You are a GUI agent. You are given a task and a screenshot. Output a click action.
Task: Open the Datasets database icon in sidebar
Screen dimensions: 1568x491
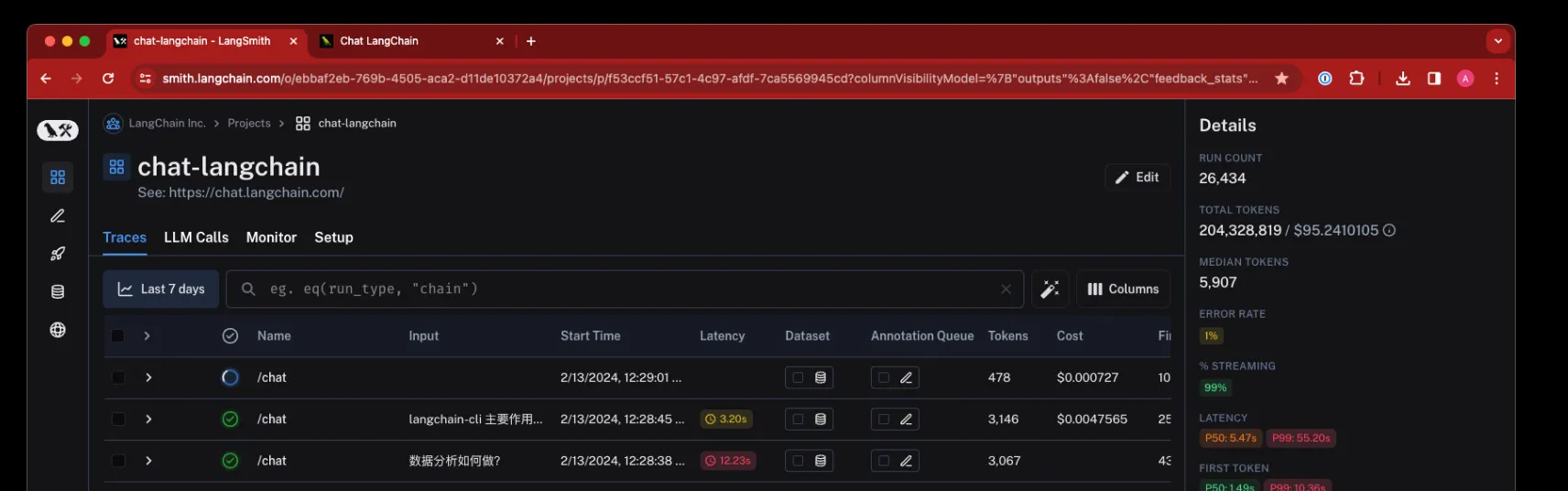(58, 292)
